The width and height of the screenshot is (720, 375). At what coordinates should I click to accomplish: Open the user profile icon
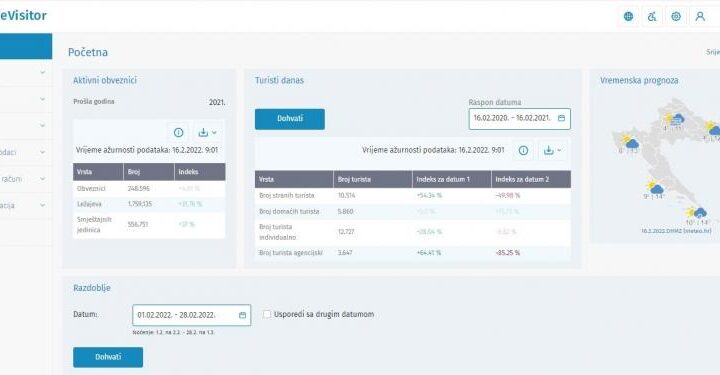coord(700,17)
